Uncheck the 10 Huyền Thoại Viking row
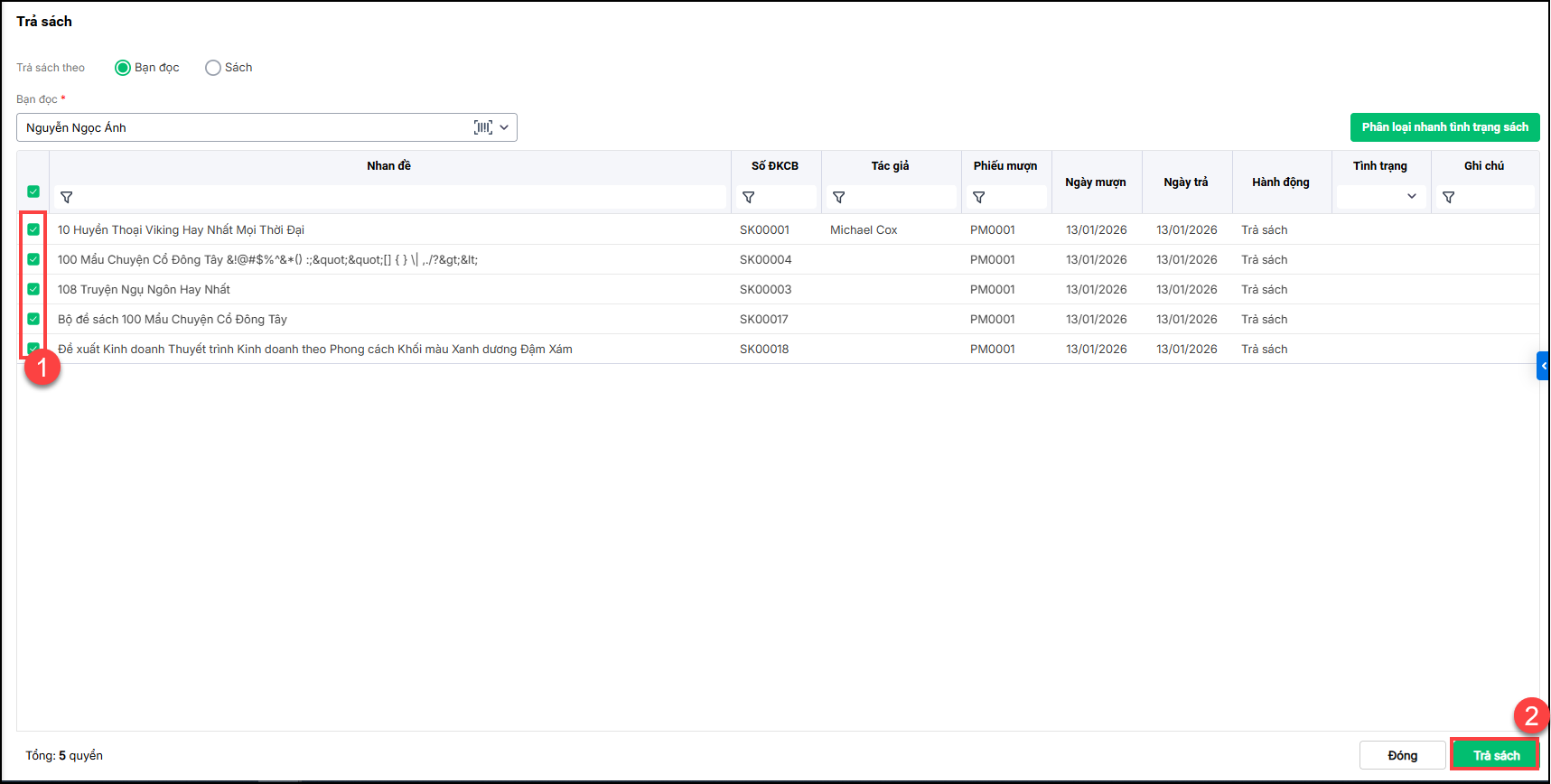The image size is (1551, 784). click(33, 229)
